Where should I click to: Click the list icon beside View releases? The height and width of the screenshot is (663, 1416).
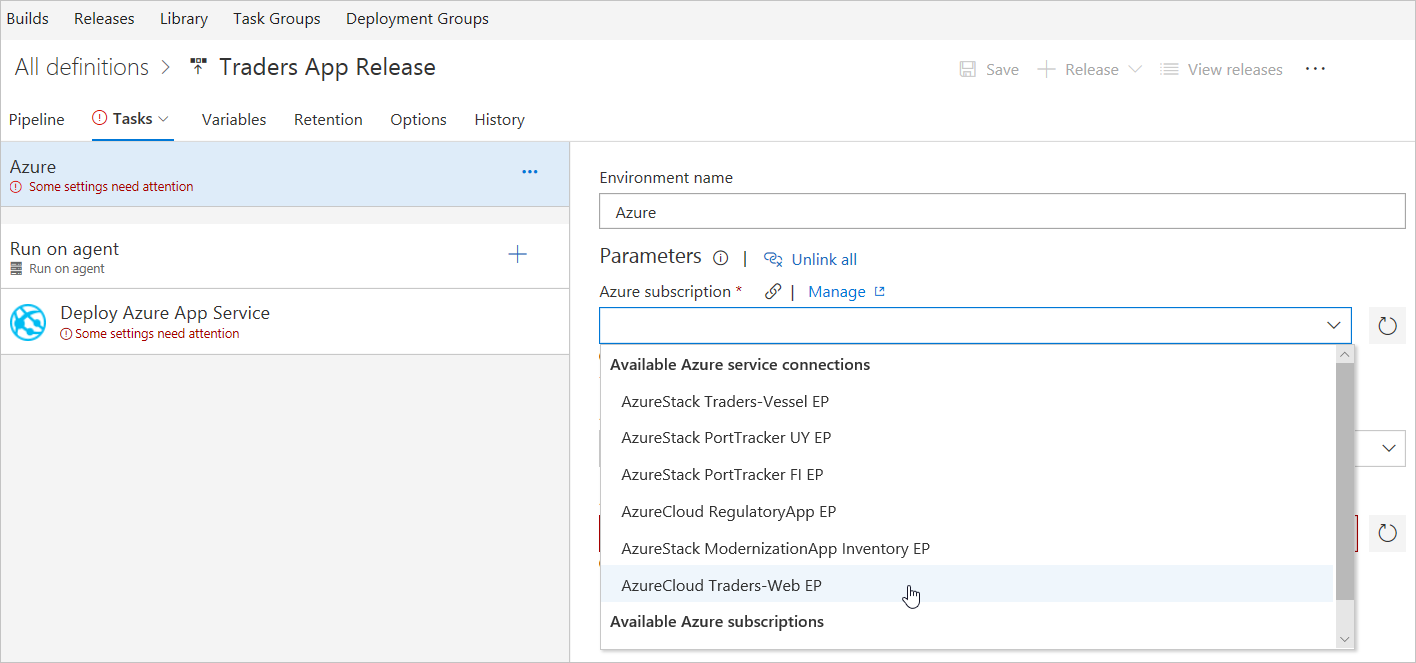(x=1169, y=69)
